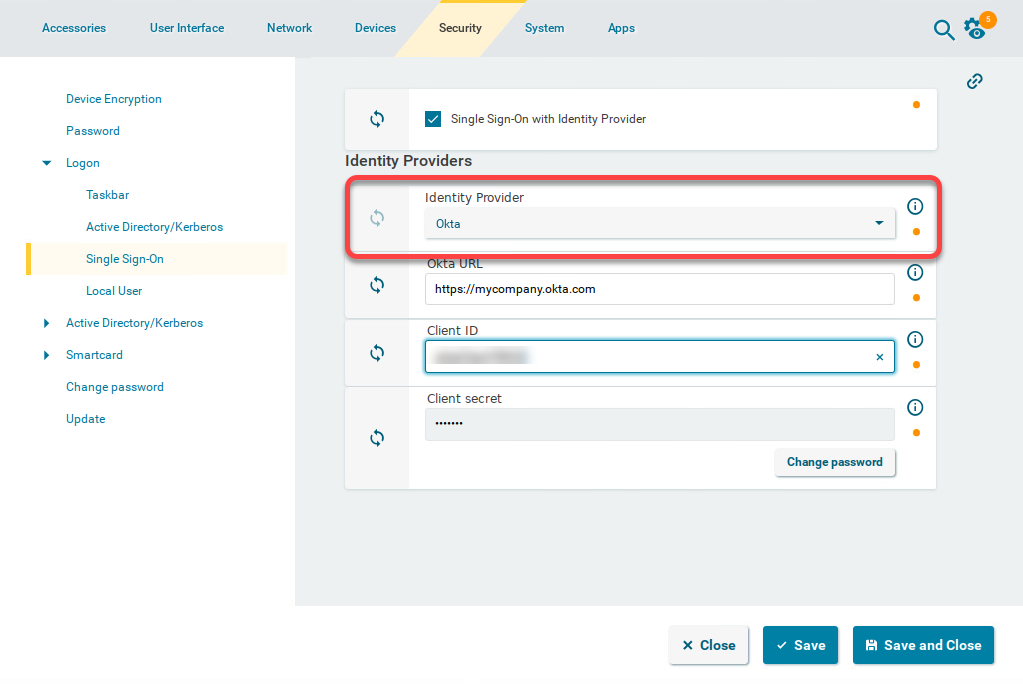The width and height of the screenshot is (1023, 684).
Task: Select Device Encryption in the sidebar
Action: pos(114,99)
